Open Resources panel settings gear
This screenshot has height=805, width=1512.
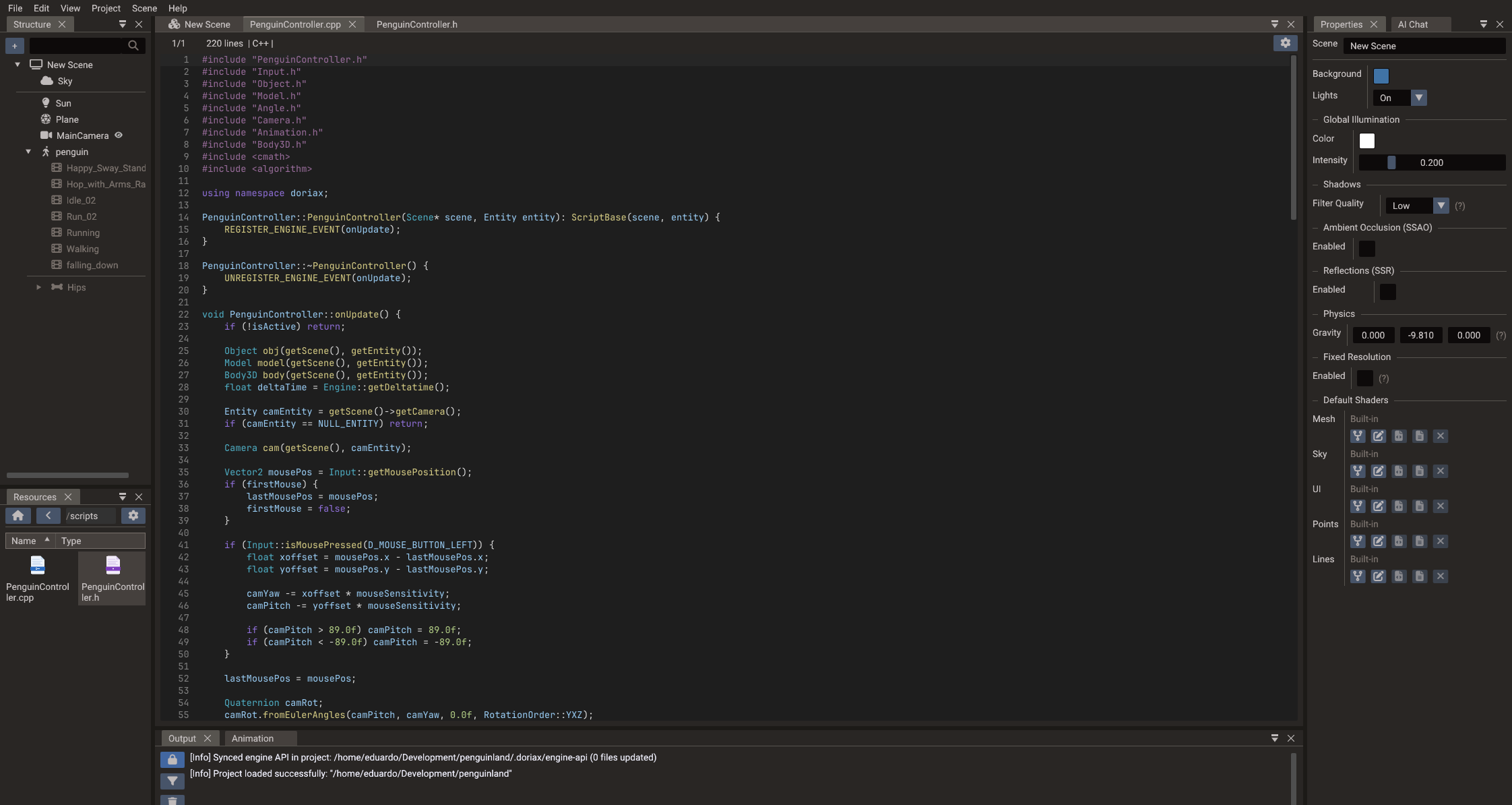[x=133, y=516]
